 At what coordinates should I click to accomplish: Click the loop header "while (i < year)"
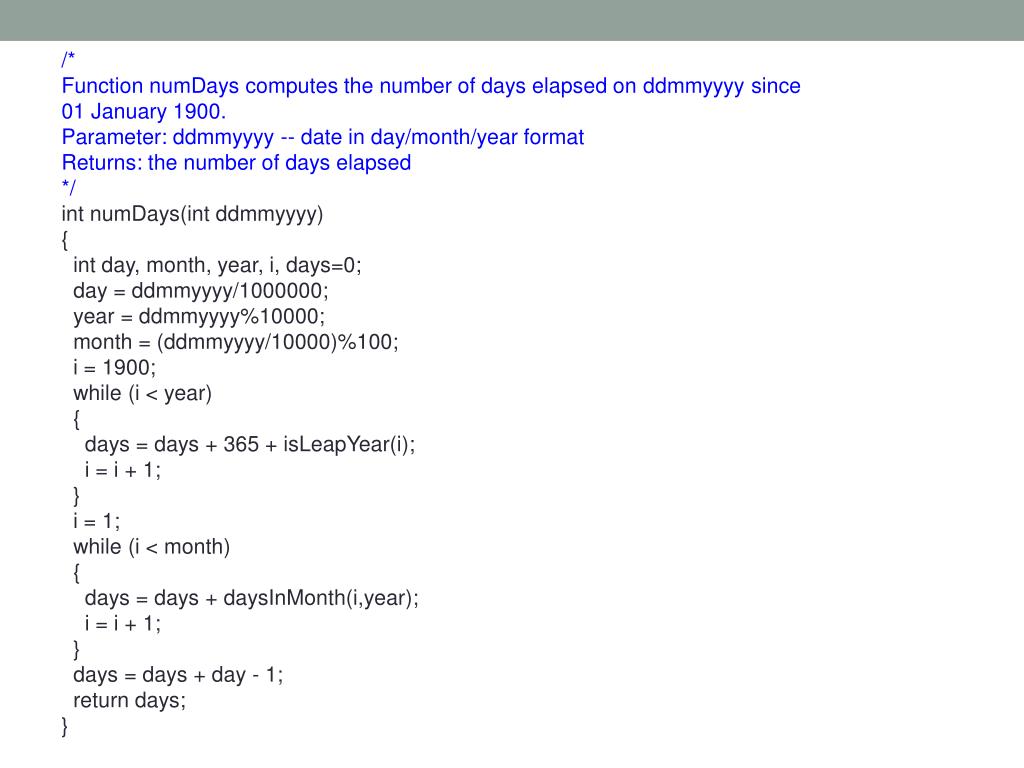click(142, 394)
